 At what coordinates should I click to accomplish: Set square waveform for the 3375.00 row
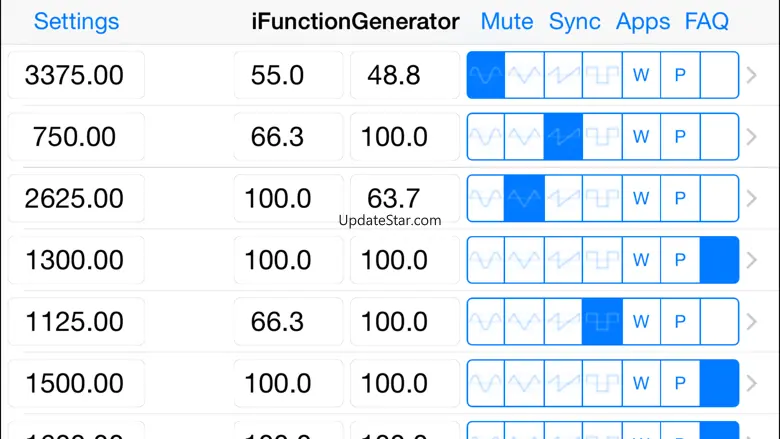(x=602, y=75)
